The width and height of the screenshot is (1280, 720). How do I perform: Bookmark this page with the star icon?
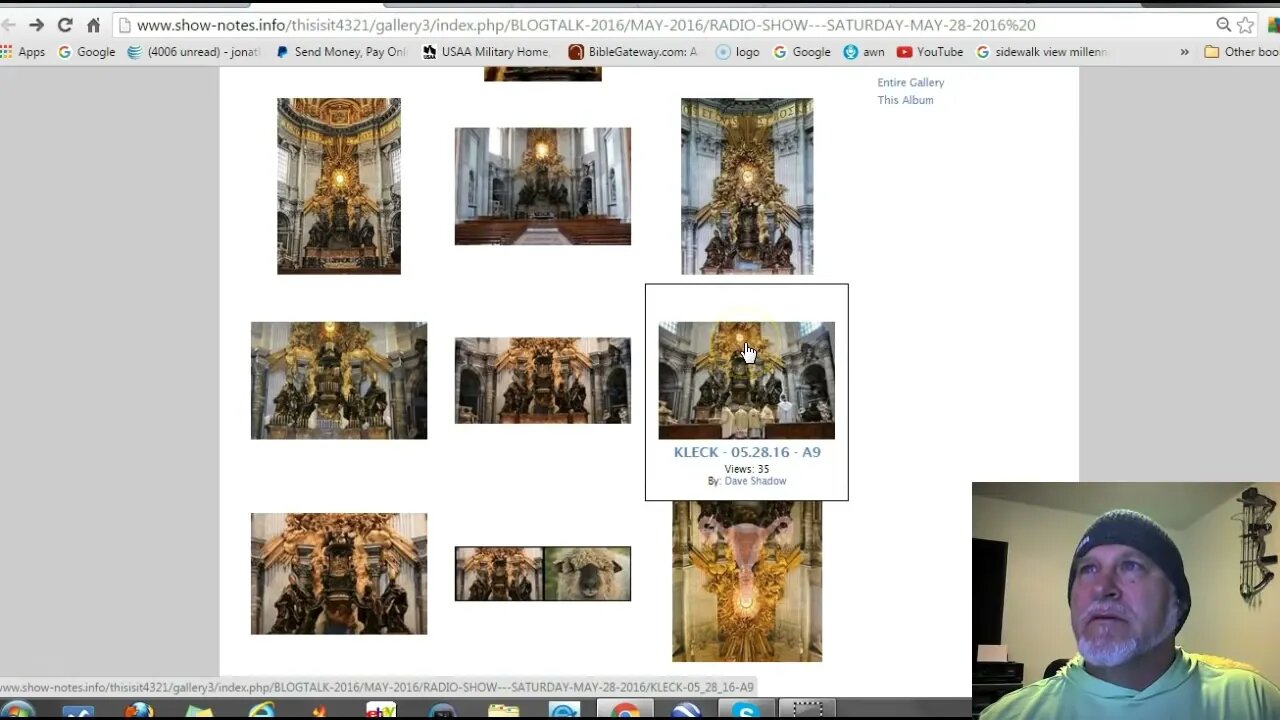(1245, 25)
